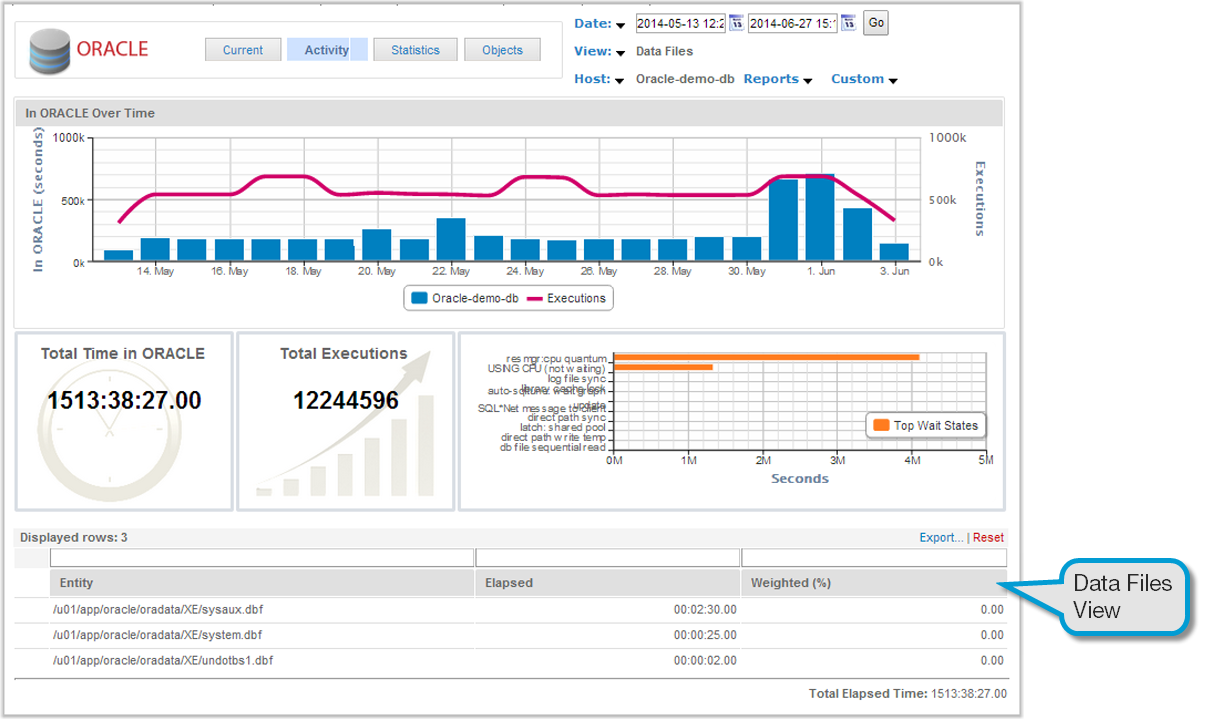
Task: Click the Go button
Action: pos(876,23)
